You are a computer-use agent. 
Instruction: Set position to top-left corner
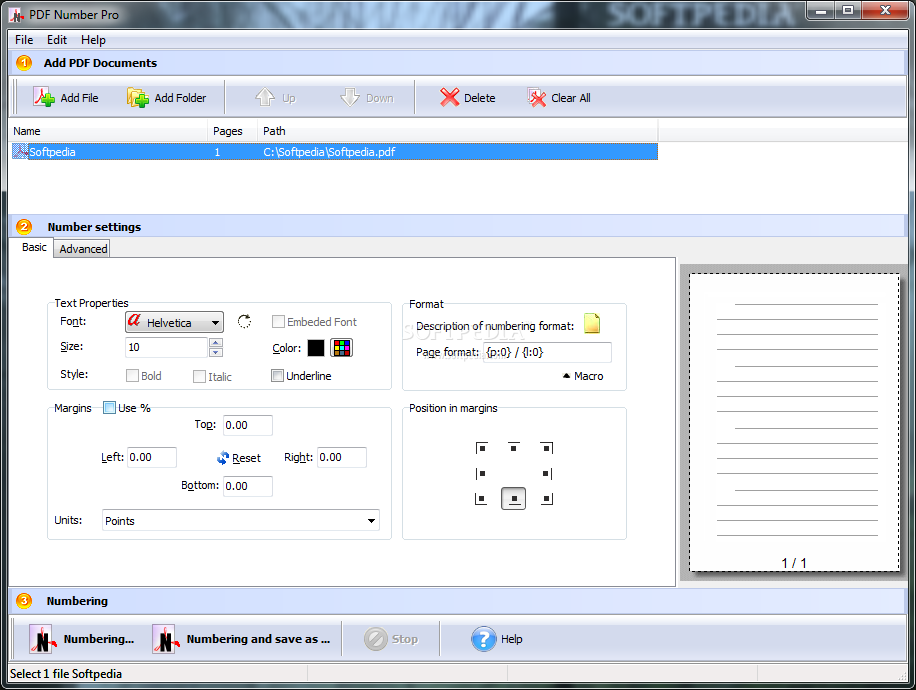click(x=481, y=448)
